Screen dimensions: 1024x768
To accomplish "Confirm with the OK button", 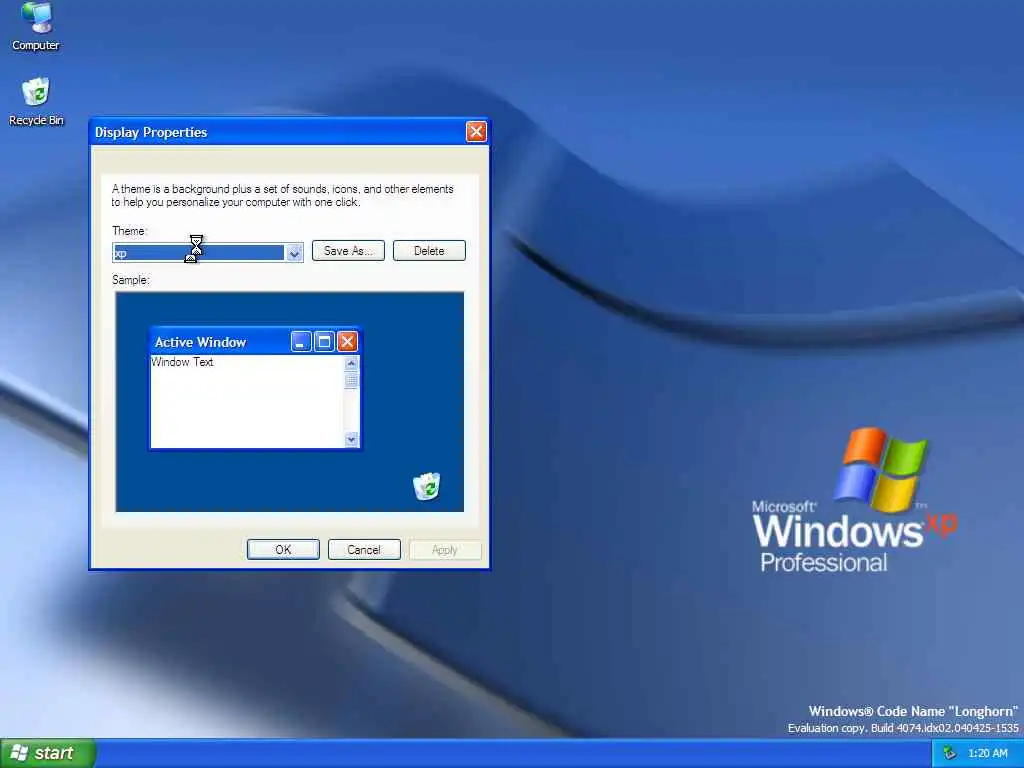I will click(x=283, y=550).
